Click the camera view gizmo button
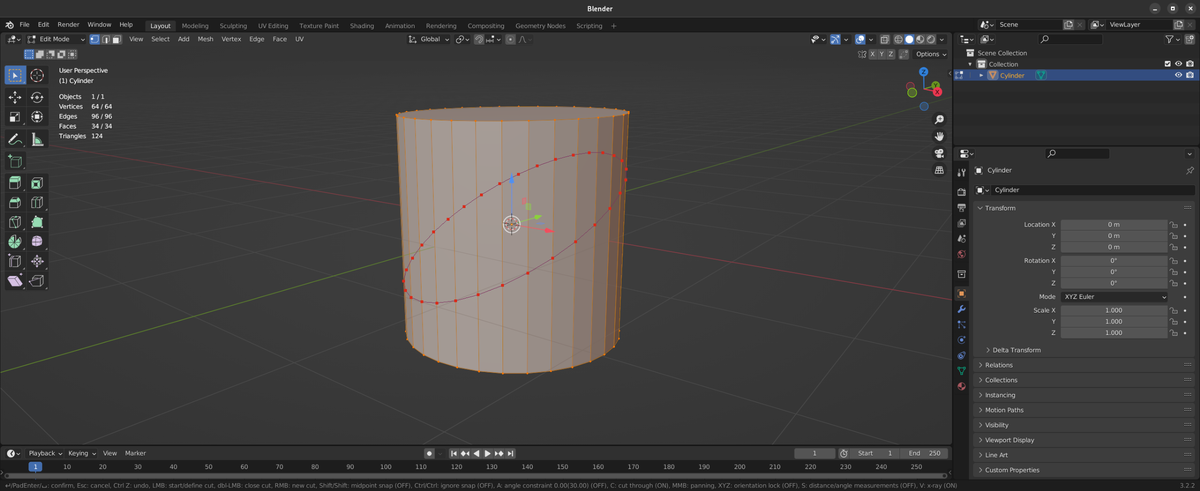Screen dimensions: 1200x491 [939, 153]
